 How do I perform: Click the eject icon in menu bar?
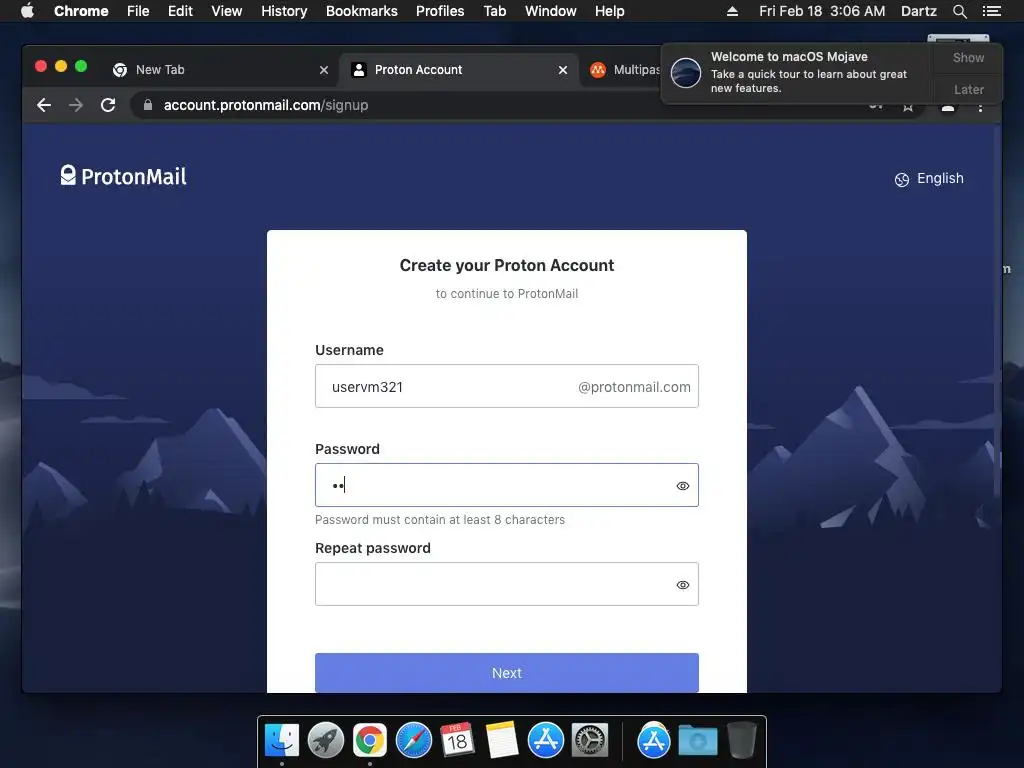point(732,11)
